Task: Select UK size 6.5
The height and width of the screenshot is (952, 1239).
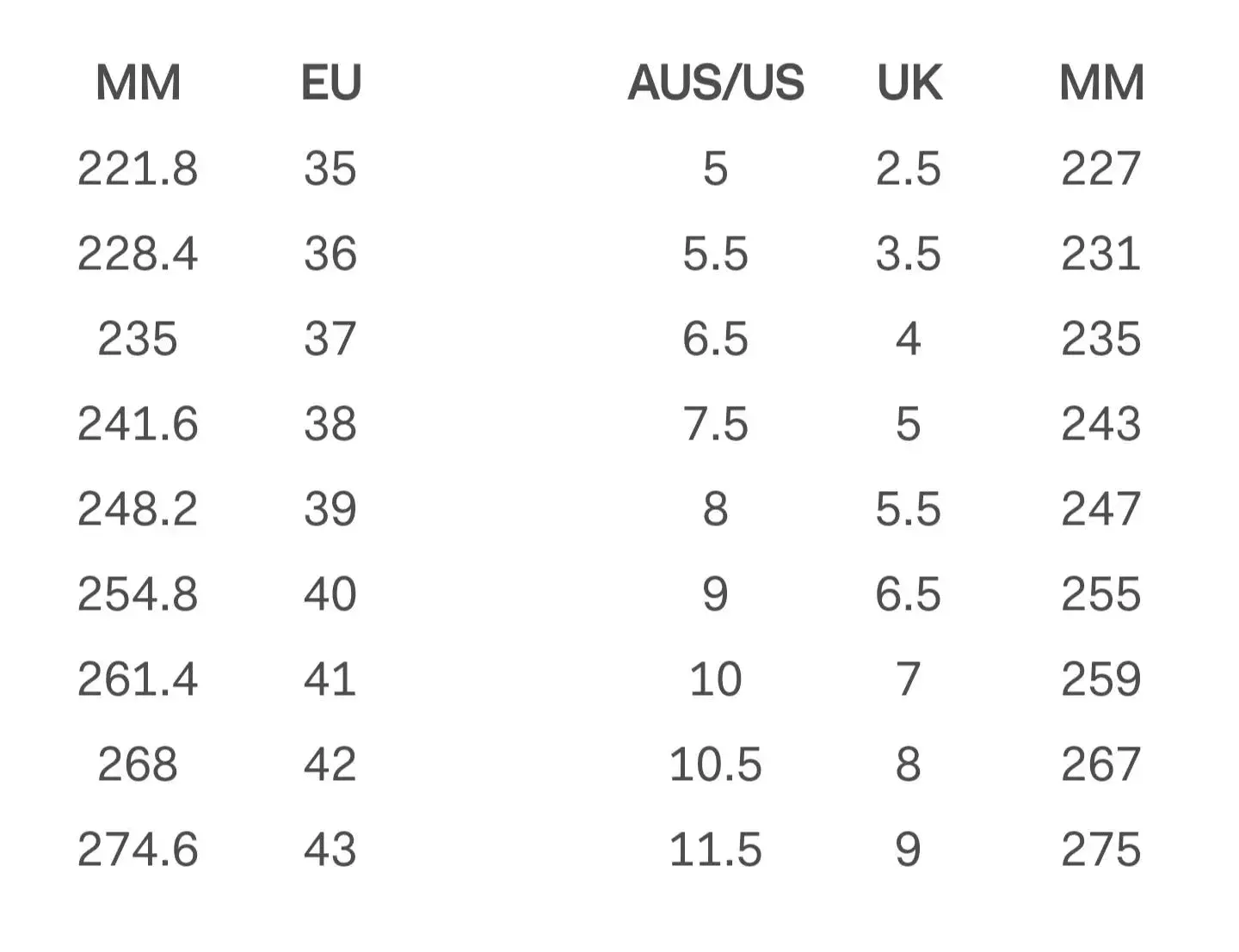Action: tap(909, 594)
